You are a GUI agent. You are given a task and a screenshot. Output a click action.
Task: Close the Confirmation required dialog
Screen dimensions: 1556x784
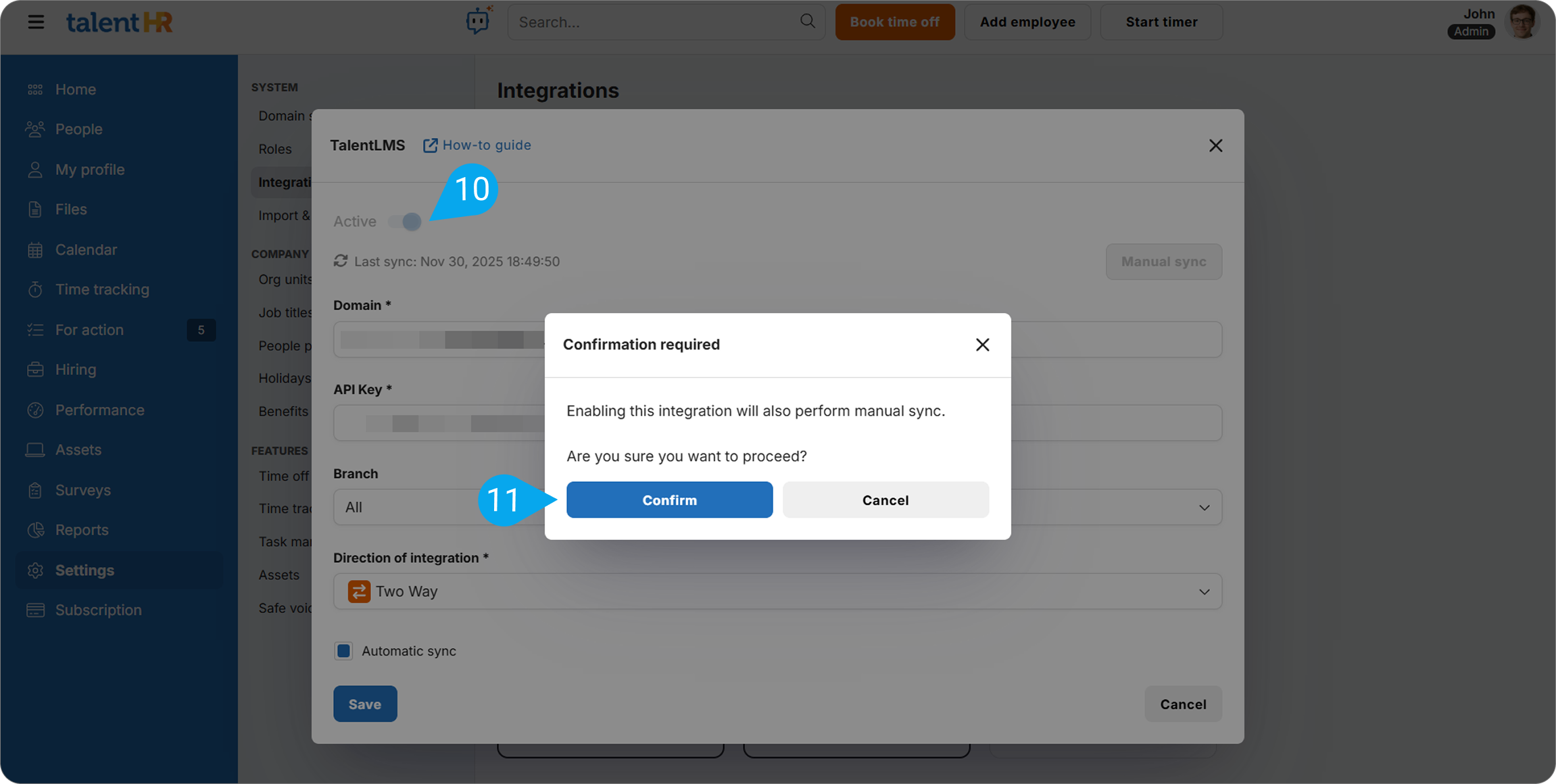click(x=982, y=345)
